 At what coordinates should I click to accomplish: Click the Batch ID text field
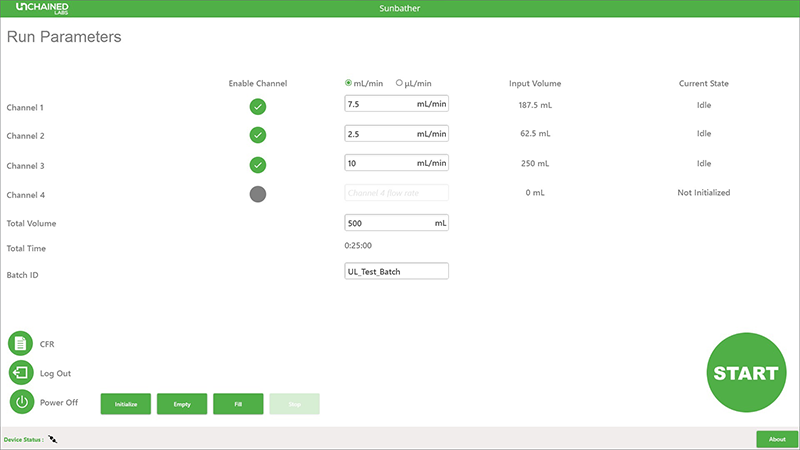pyautogui.click(x=396, y=271)
